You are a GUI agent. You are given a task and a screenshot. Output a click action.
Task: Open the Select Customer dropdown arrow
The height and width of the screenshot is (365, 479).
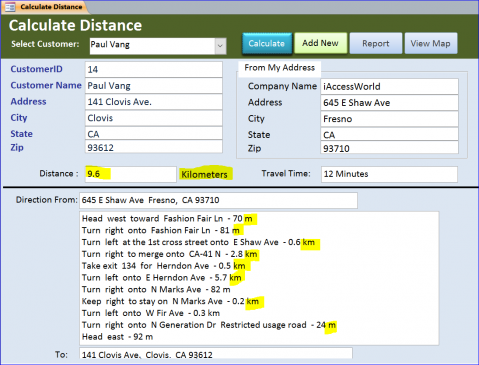tap(220, 46)
